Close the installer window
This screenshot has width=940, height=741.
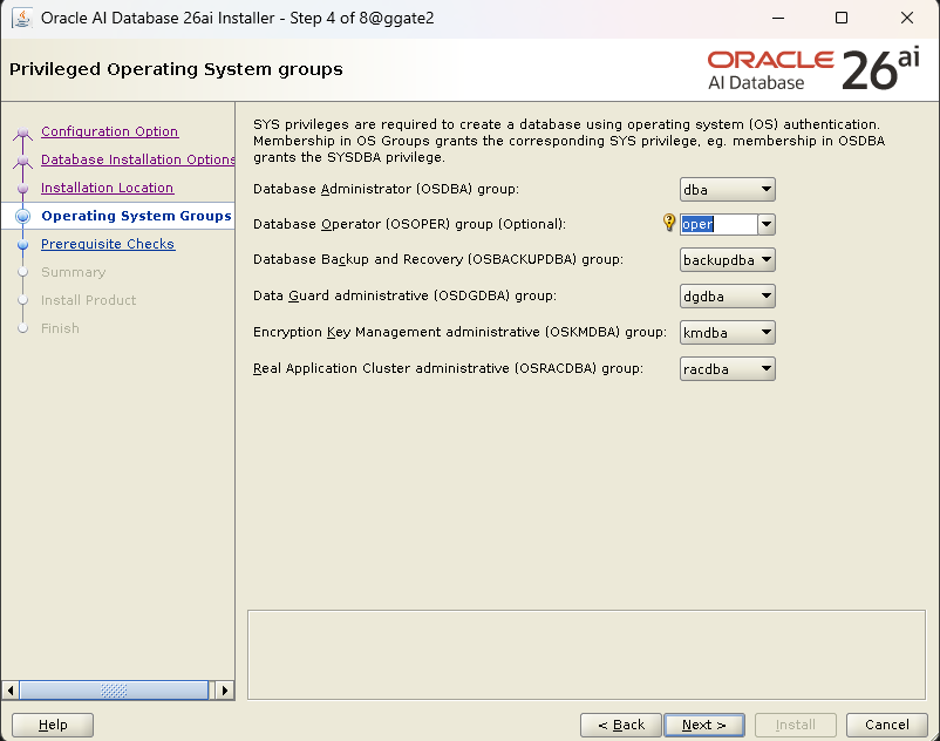[907, 18]
